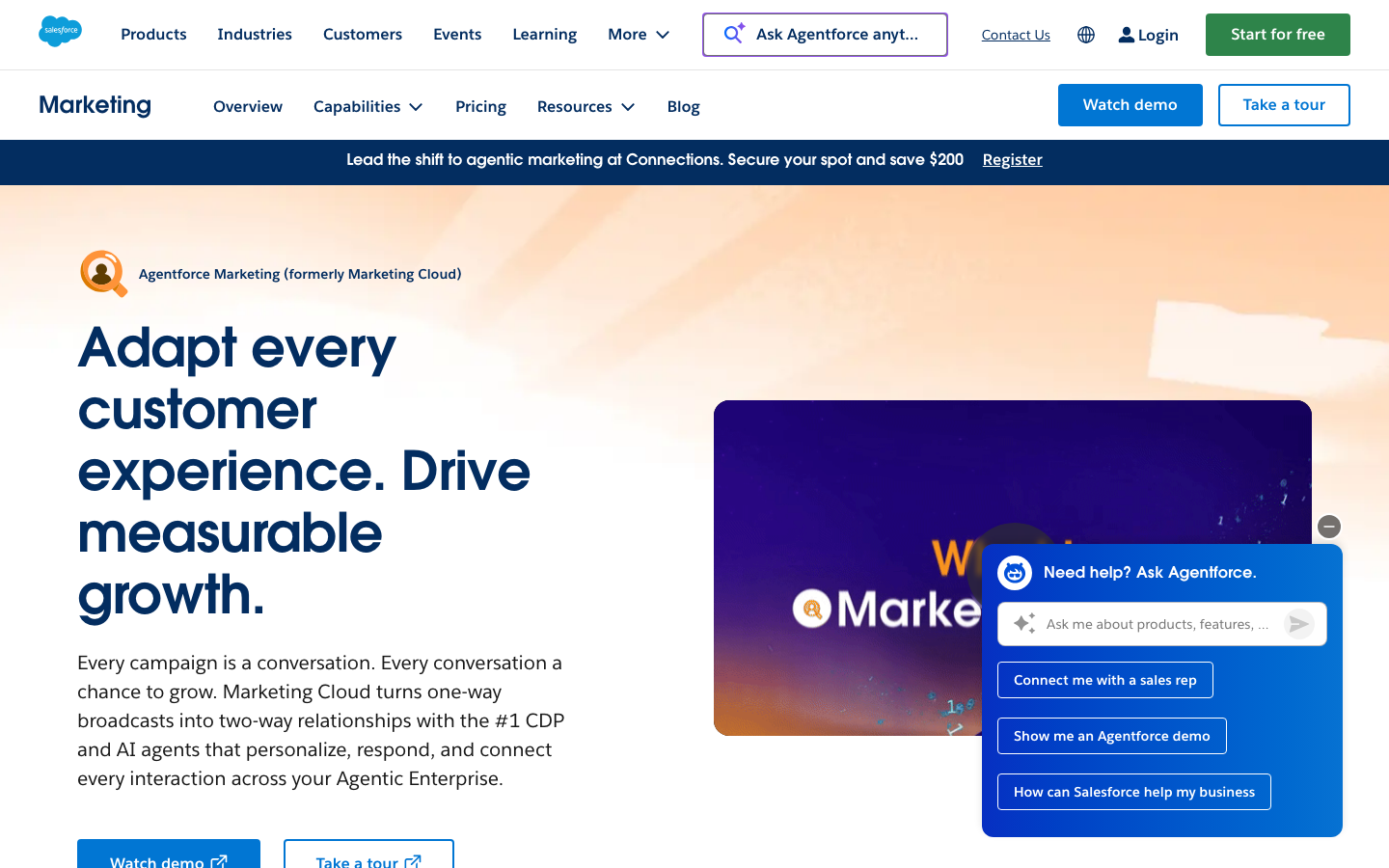Click the Login link text
The height and width of the screenshot is (868, 1389).
click(1158, 36)
